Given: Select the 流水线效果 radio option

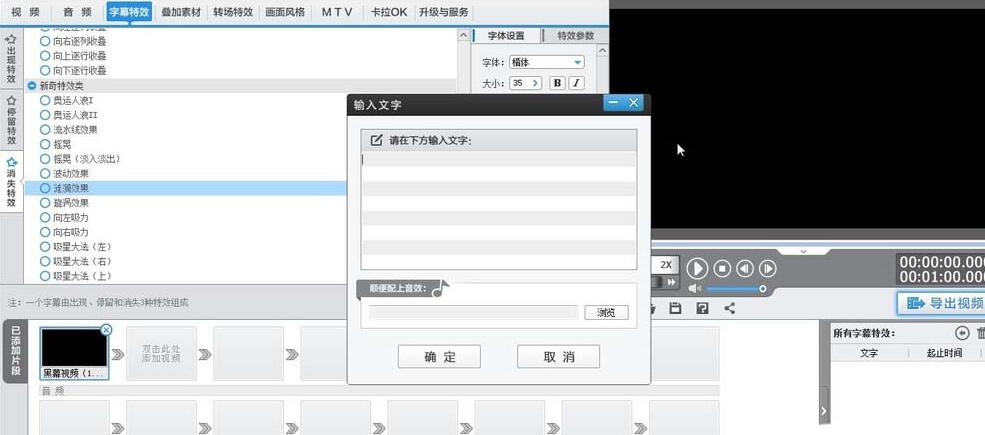Looking at the screenshot, I should pyautogui.click(x=45, y=129).
